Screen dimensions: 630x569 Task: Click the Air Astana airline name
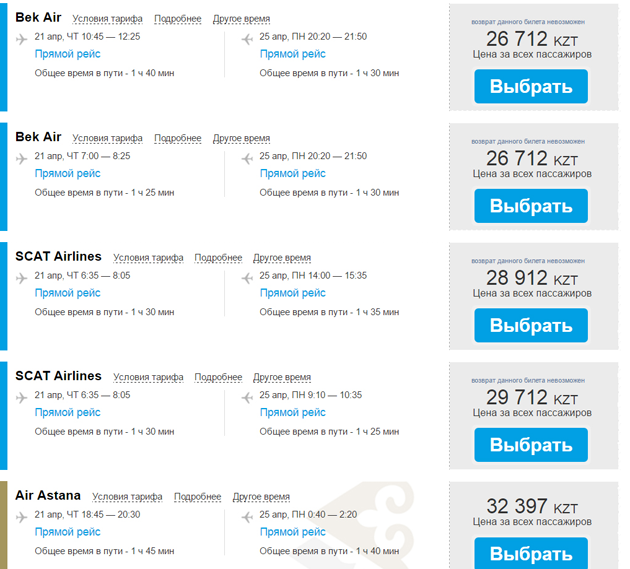click(x=48, y=496)
